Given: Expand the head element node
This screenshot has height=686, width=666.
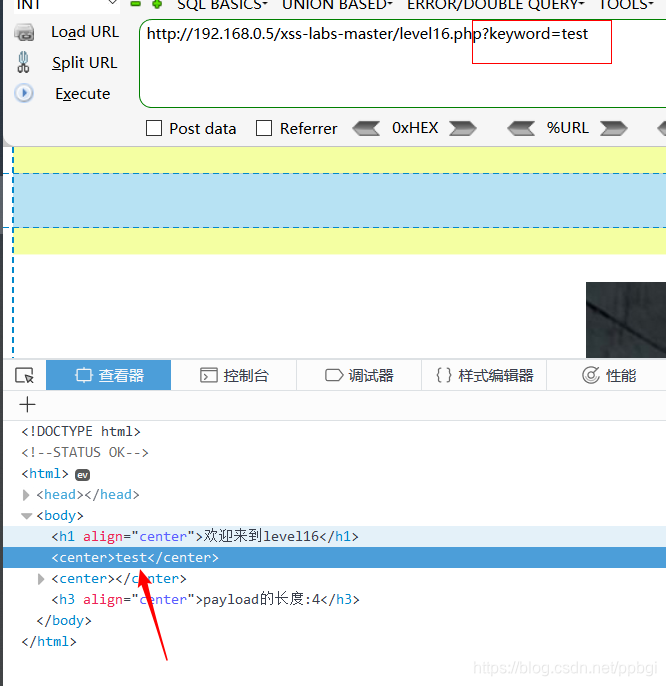Looking at the screenshot, I should tap(26, 495).
